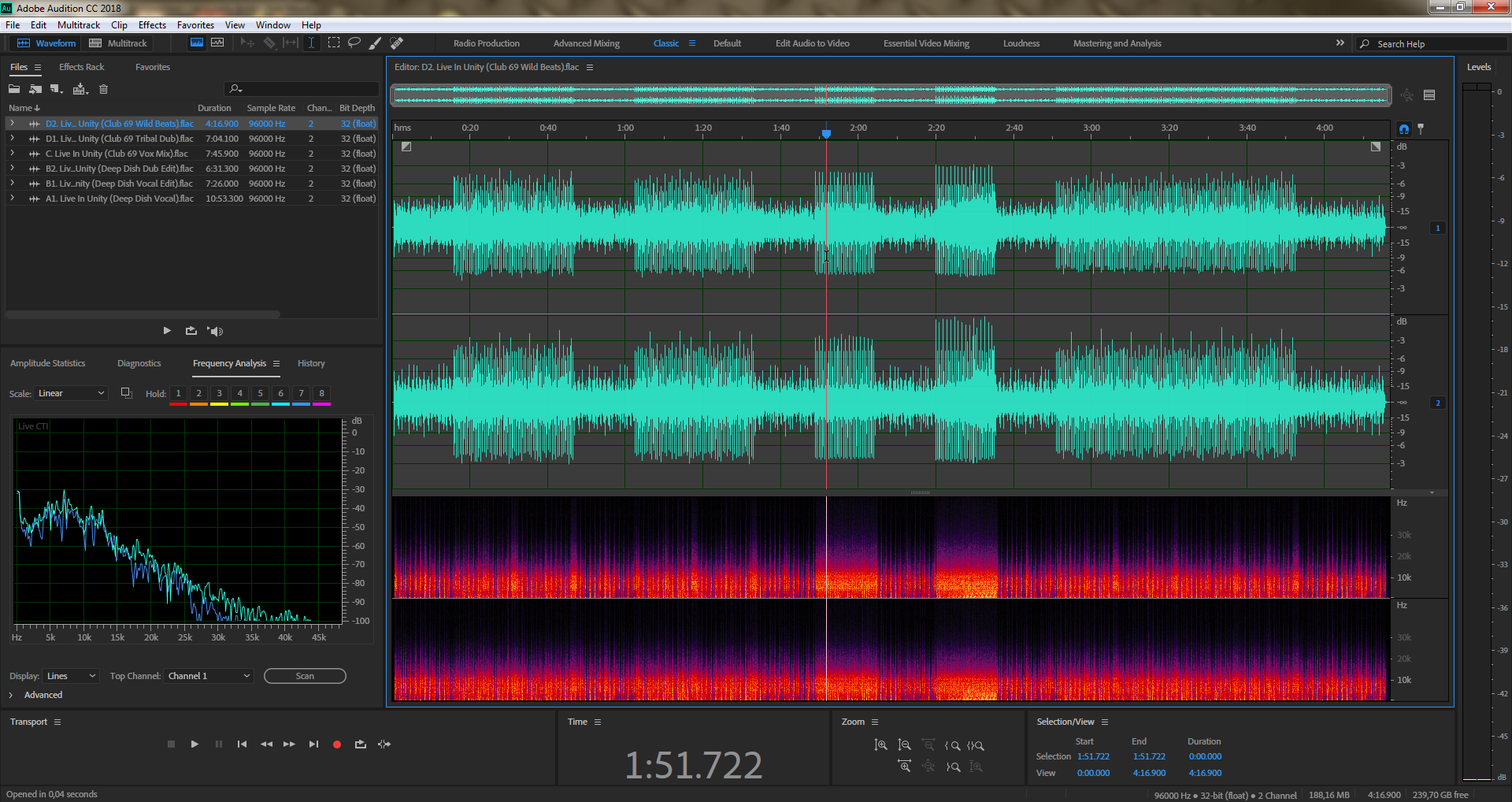Click the Zoom Out (Amplitude) icon
Viewport: 1512px width, 802px height.
coord(904,745)
